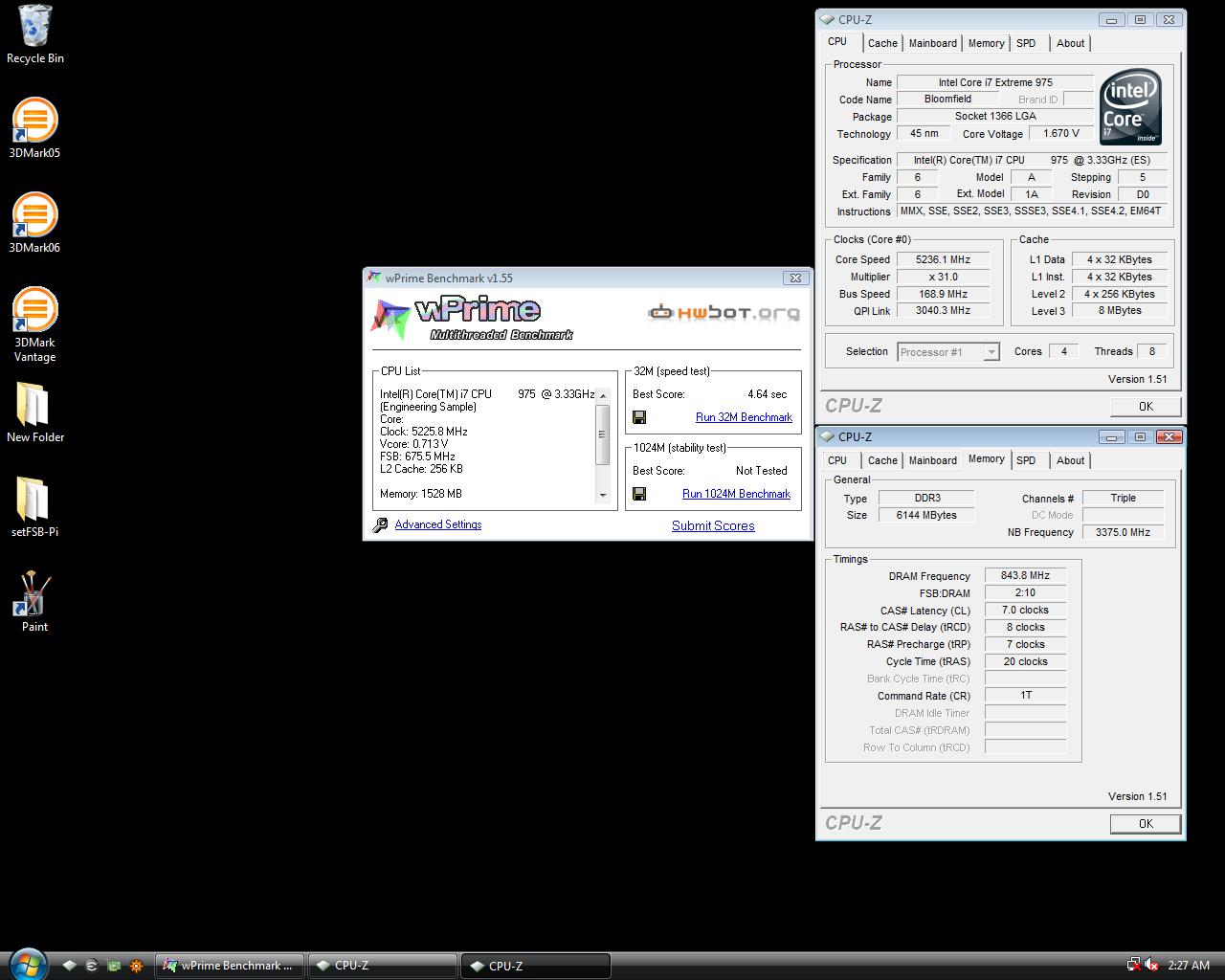Open the Mainboard tab in the bottom CPU-Z window
Image resolution: width=1225 pixels, height=980 pixels.
coord(933,460)
